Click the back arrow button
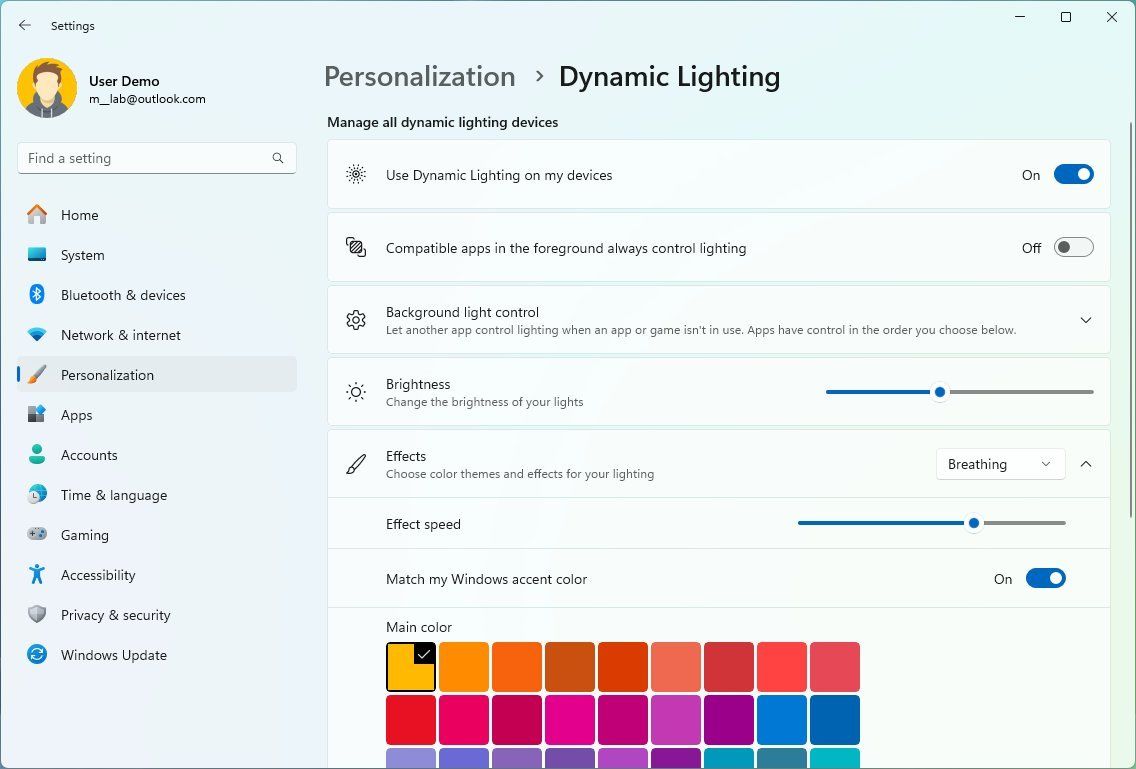 point(24,25)
